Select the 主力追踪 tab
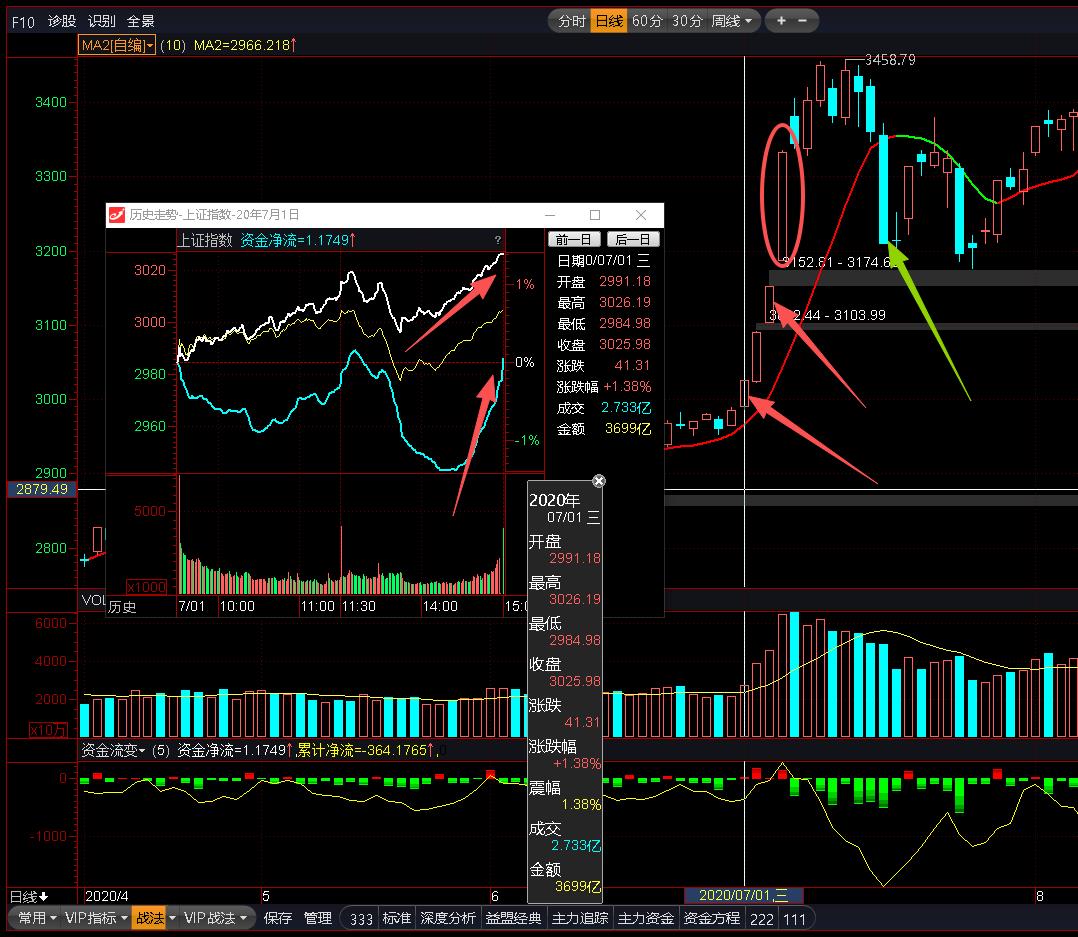 click(579, 918)
